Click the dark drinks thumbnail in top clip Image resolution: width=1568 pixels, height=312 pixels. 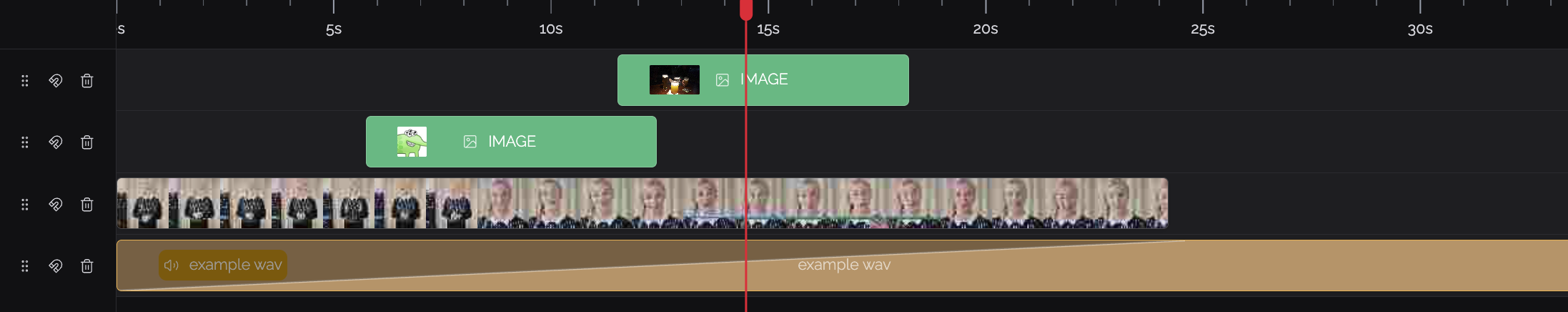[675, 80]
